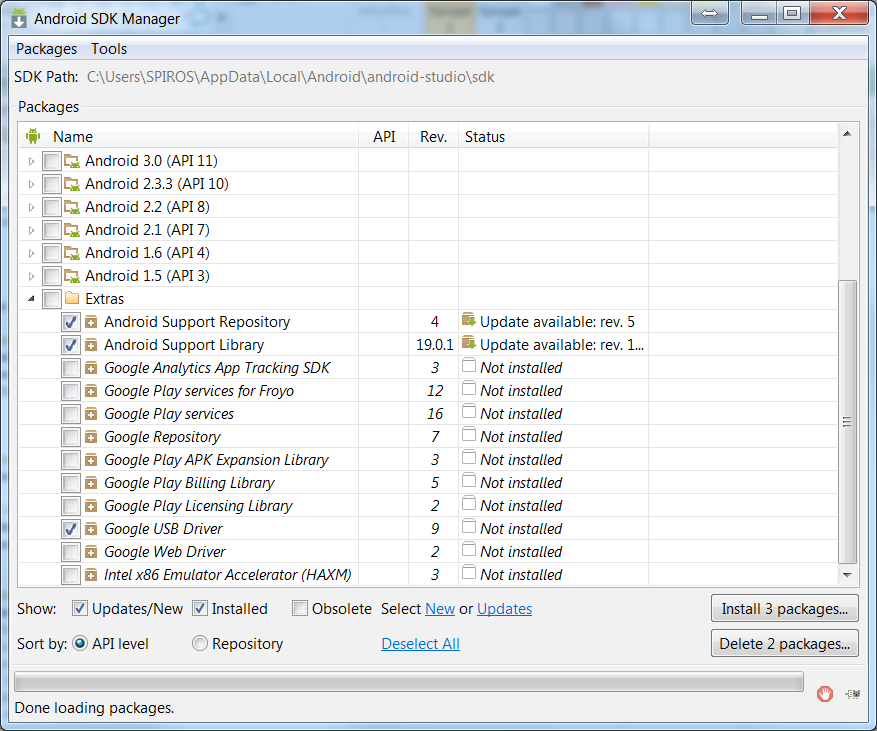Select Sort by API level radio button
The height and width of the screenshot is (731, 877).
(80, 644)
